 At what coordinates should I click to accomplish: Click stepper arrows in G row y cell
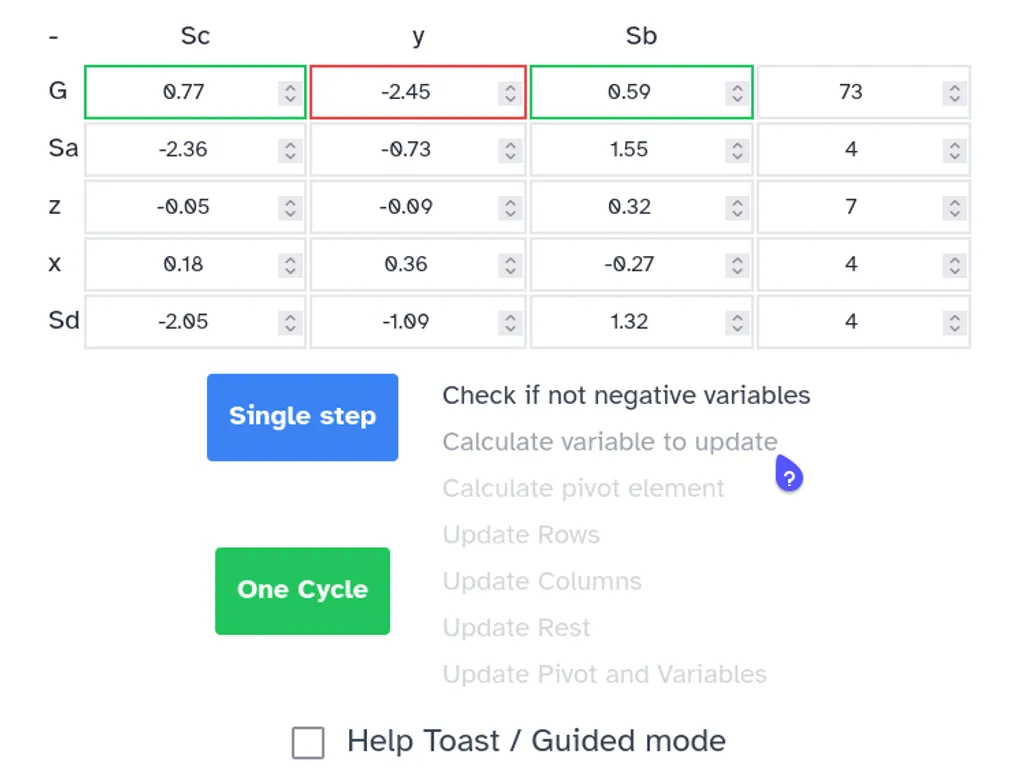pos(510,93)
